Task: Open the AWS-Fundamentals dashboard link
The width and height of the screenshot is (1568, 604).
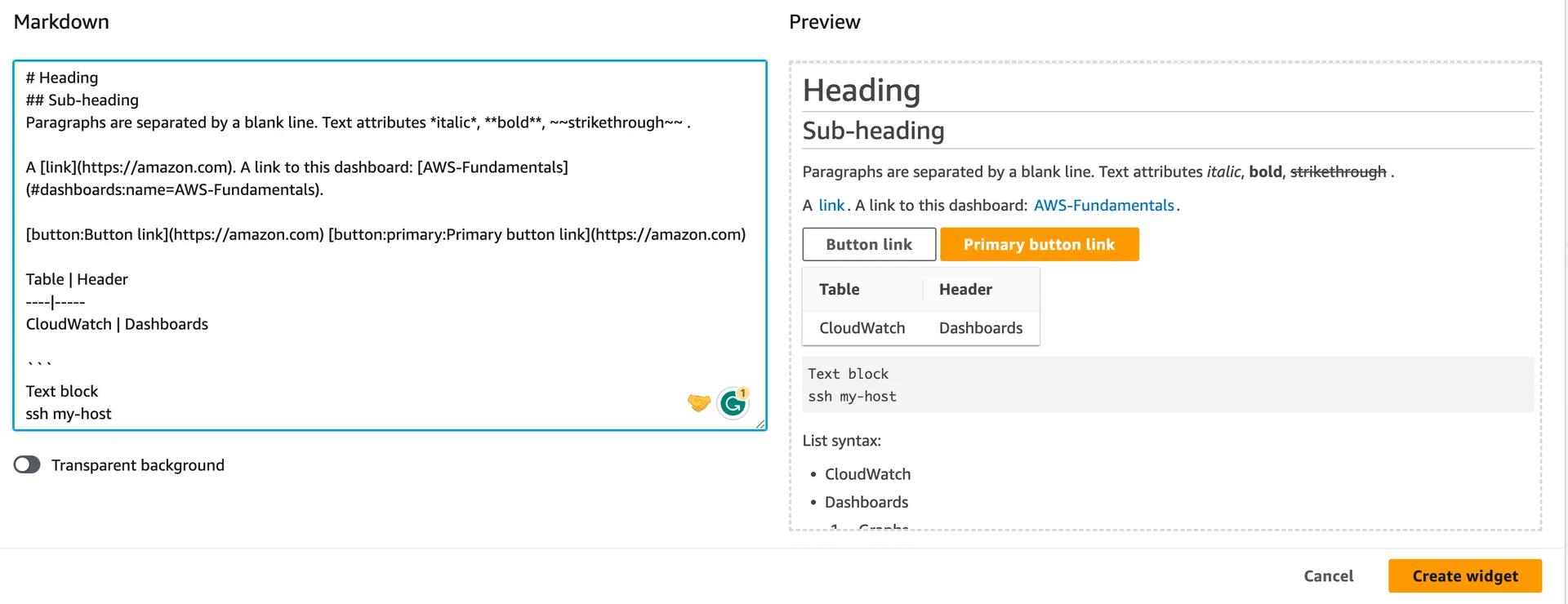Action: [x=1103, y=205]
